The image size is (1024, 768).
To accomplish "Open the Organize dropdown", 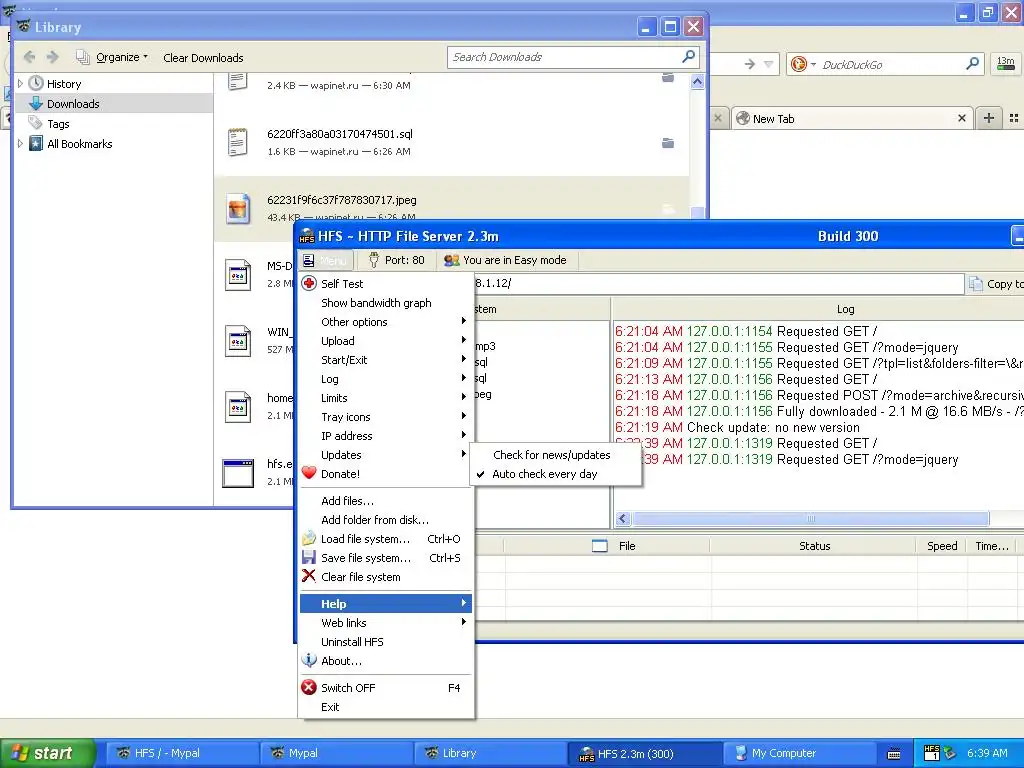I will pyautogui.click(x=121, y=57).
